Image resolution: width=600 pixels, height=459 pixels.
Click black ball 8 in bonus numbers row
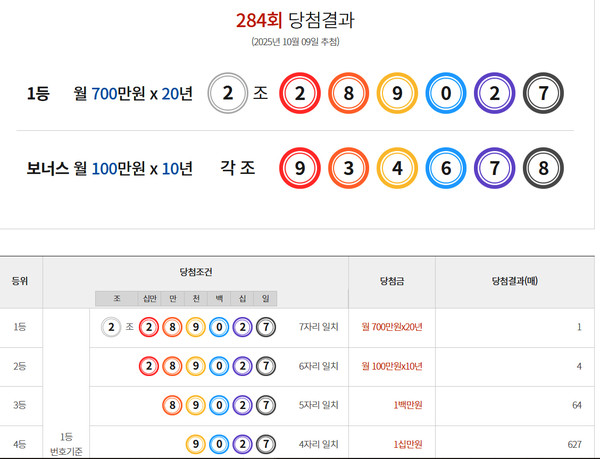coord(543,168)
